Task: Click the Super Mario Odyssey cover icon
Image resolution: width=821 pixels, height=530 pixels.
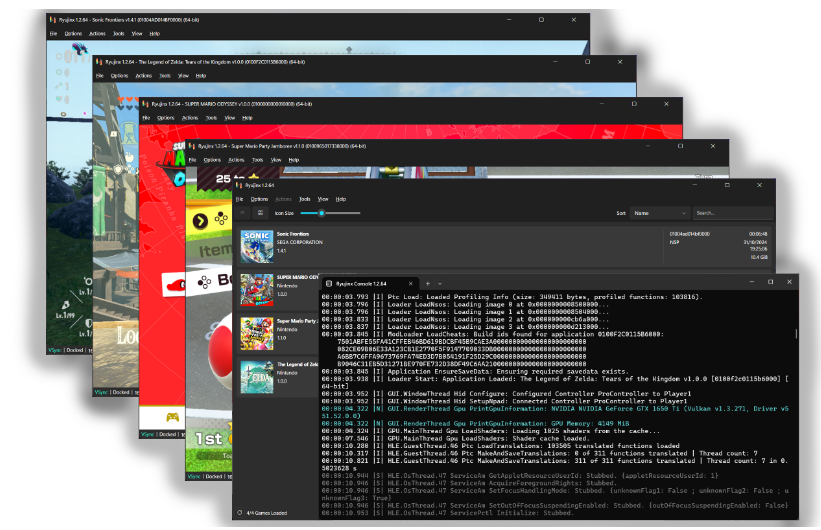Action: (256, 288)
